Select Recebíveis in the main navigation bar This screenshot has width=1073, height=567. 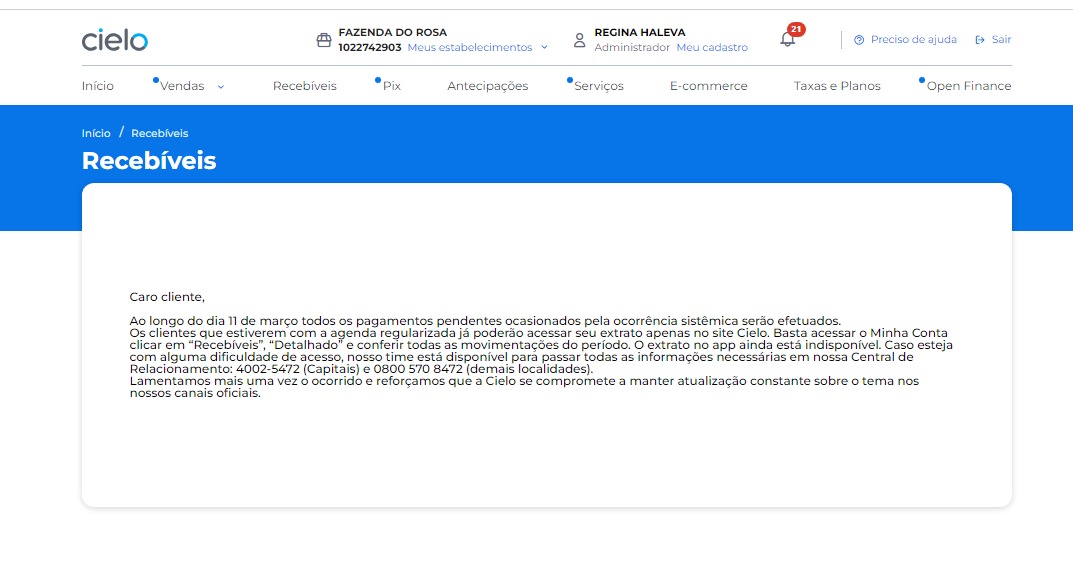click(304, 86)
